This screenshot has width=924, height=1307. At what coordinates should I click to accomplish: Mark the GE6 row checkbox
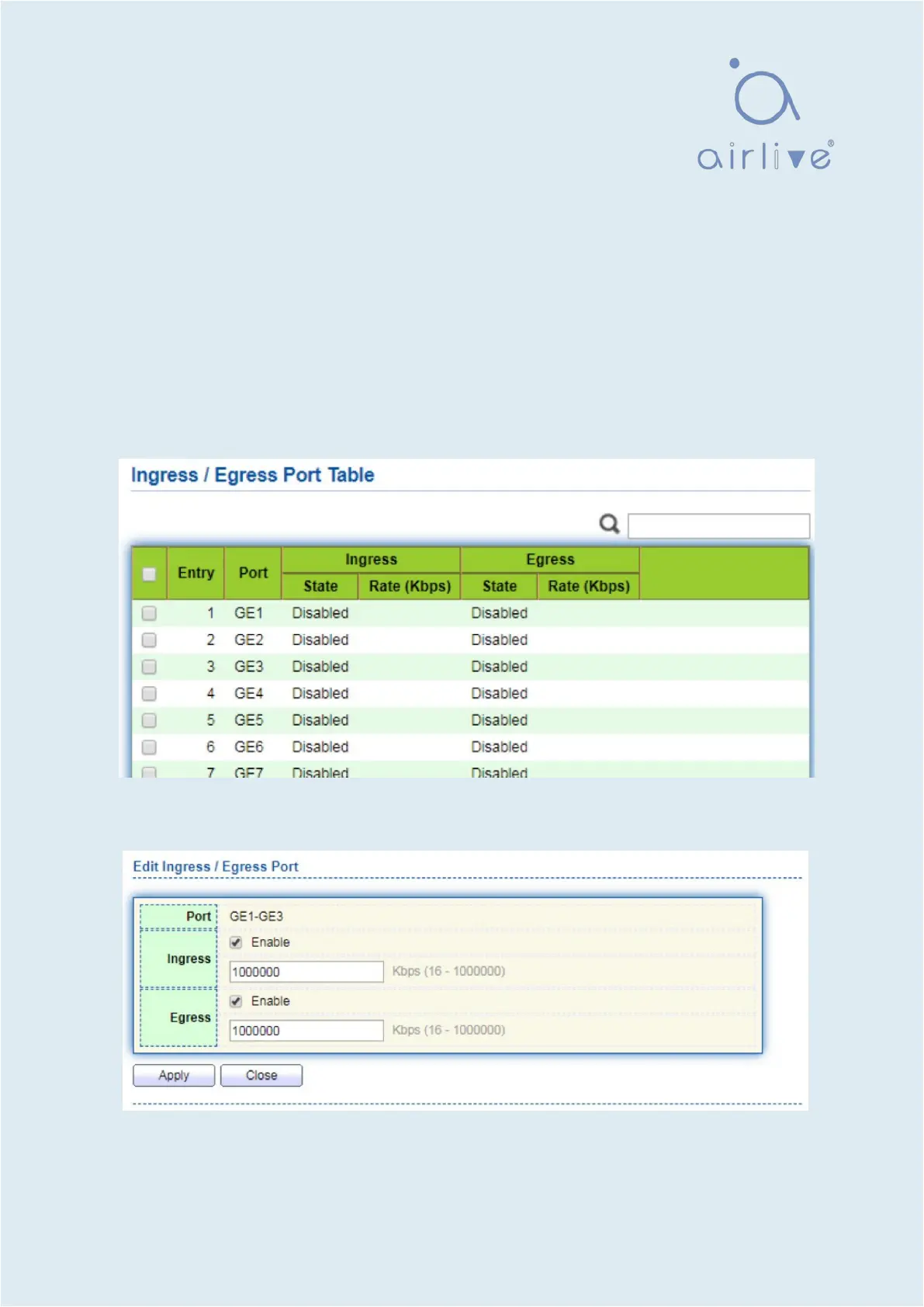point(149,747)
